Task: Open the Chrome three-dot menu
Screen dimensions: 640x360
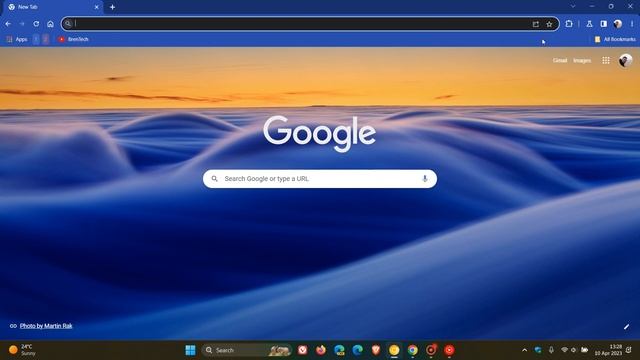Action: coord(632,24)
